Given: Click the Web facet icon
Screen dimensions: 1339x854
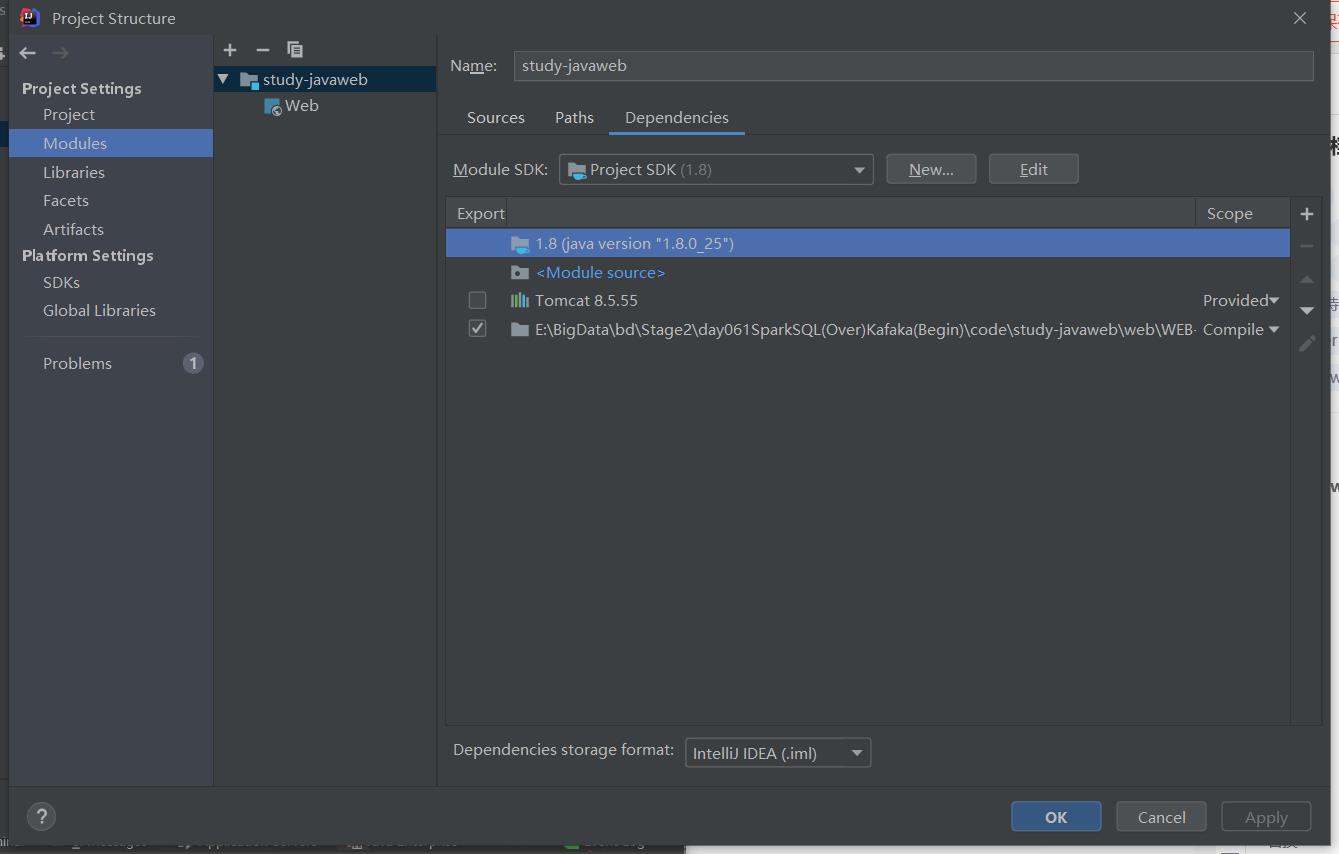Looking at the screenshot, I should (x=273, y=106).
